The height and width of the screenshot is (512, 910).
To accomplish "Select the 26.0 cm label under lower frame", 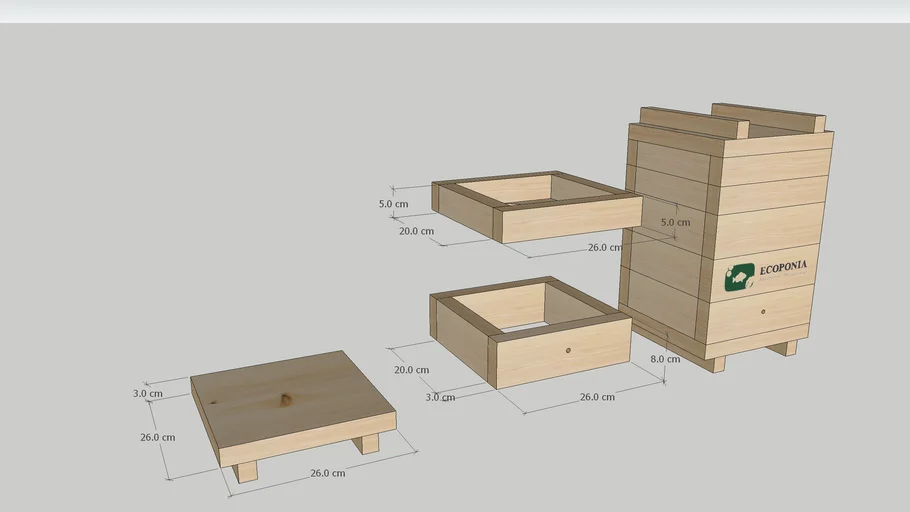I will [x=597, y=397].
